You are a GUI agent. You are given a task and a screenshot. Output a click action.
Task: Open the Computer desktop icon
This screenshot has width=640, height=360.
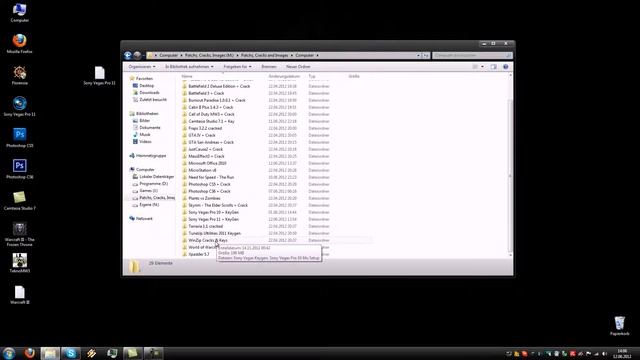pyautogui.click(x=19, y=12)
